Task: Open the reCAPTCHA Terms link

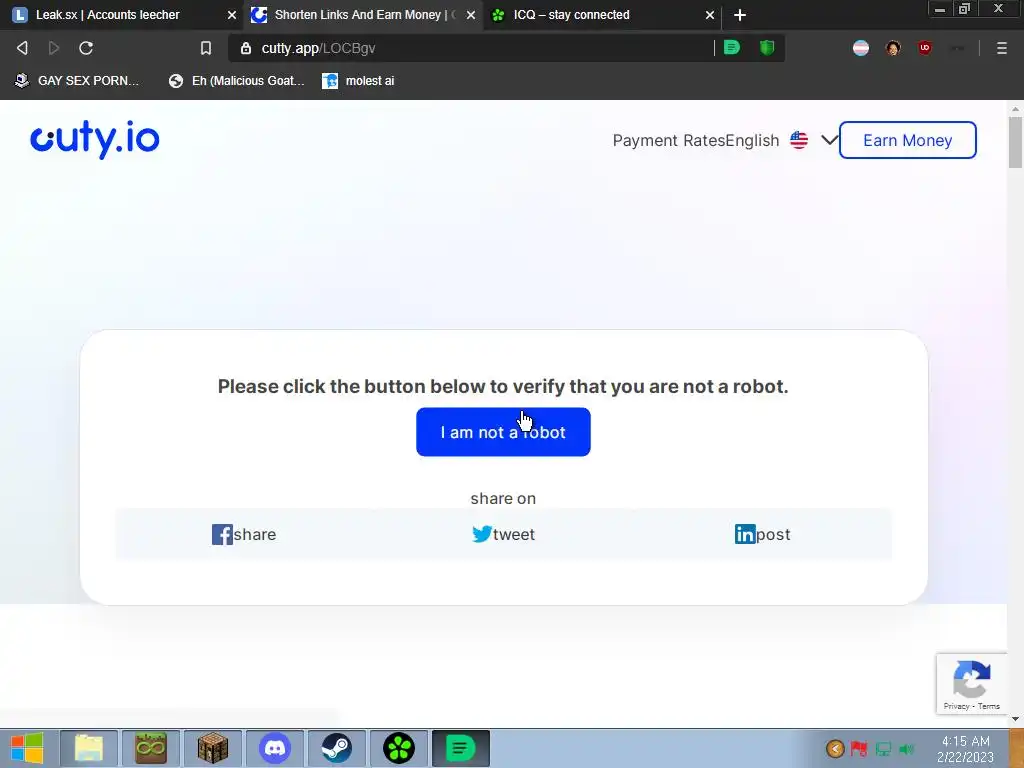Action: 989,706
